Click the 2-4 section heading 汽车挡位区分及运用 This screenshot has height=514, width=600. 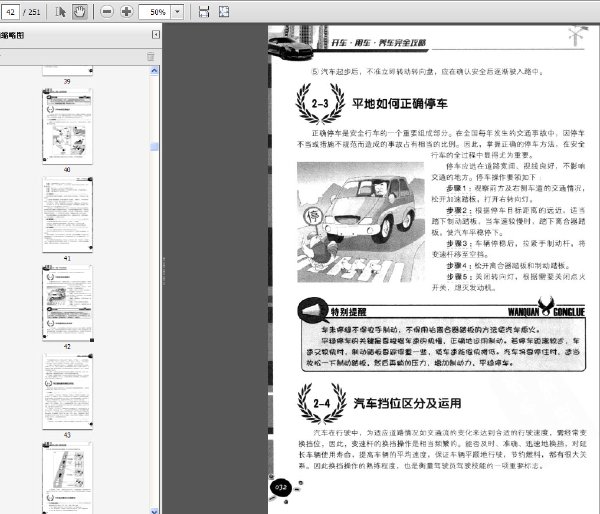pyautogui.click(x=407, y=403)
